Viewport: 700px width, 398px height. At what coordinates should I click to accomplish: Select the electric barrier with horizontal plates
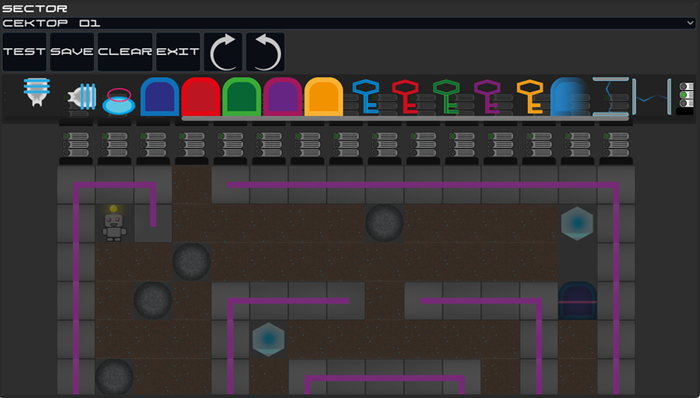click(611, 97)
